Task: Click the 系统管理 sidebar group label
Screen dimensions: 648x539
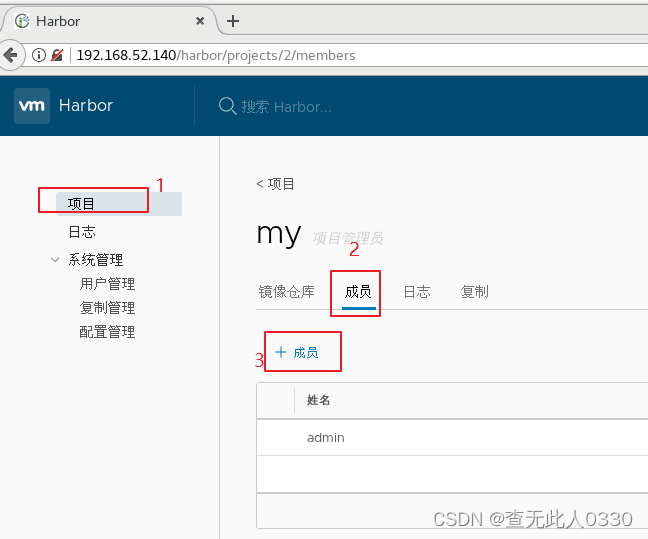Action: point(95,260)
